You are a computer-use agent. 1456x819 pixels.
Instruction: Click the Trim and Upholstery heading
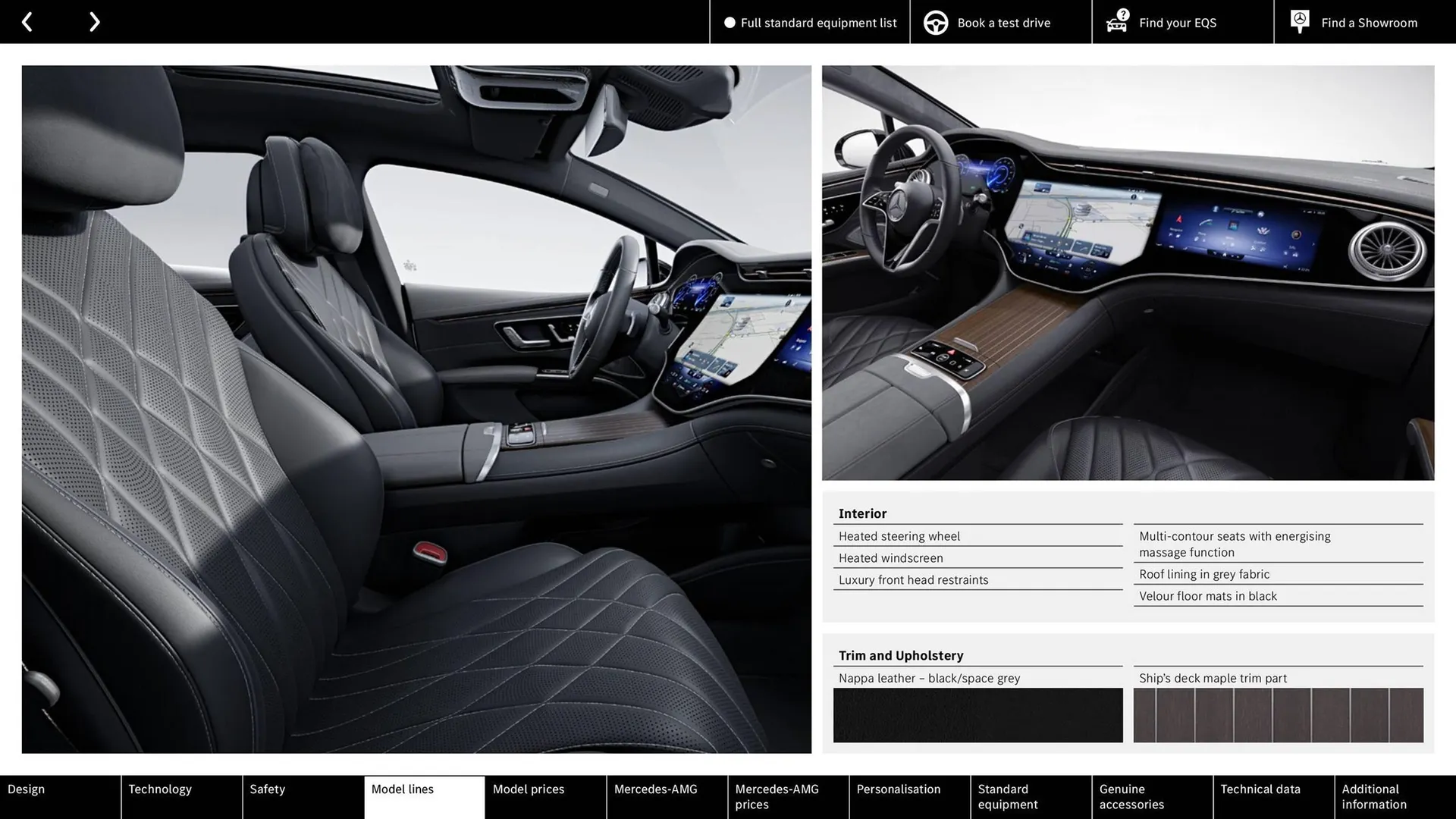pos(901,655)
